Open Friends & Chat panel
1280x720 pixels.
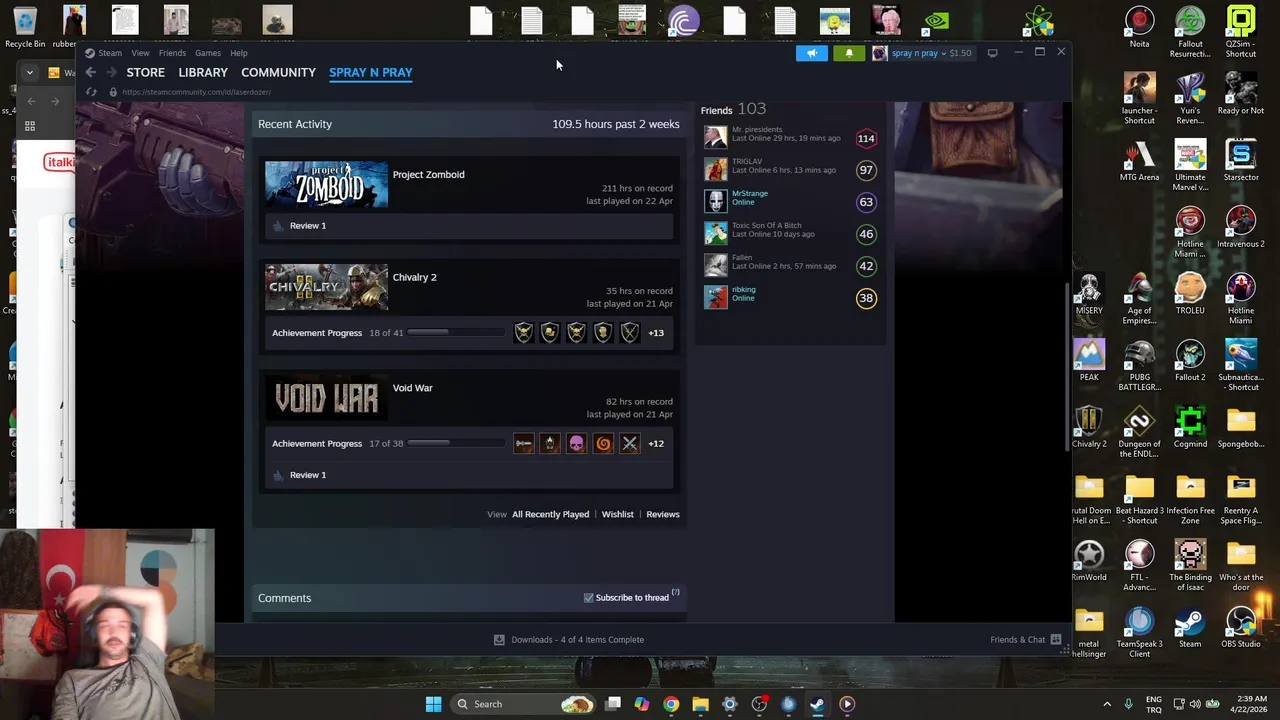click(1018, 640)
